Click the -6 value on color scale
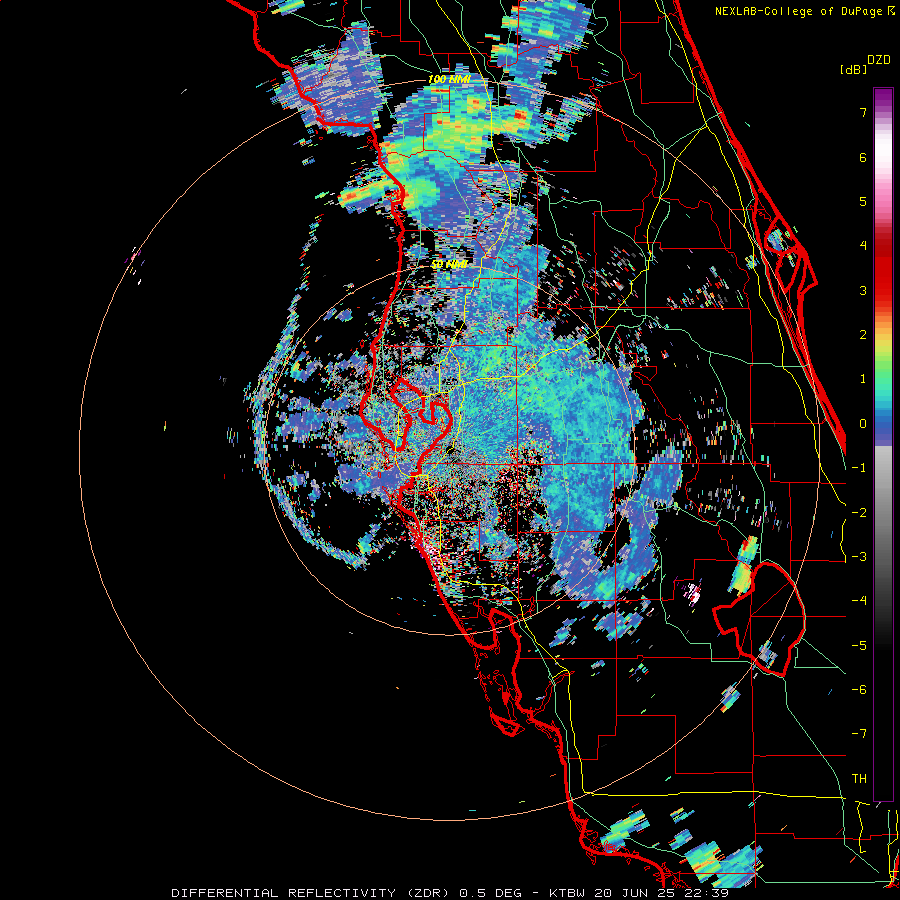Screen dimensions: 900x900 tap(859, 690)
